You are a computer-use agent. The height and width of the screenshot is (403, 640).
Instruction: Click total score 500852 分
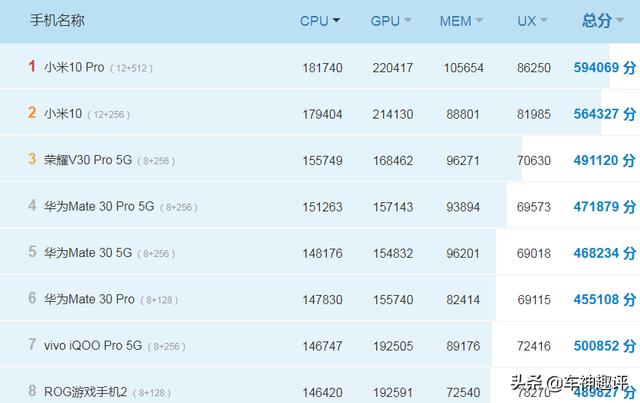tap(604, 345)
